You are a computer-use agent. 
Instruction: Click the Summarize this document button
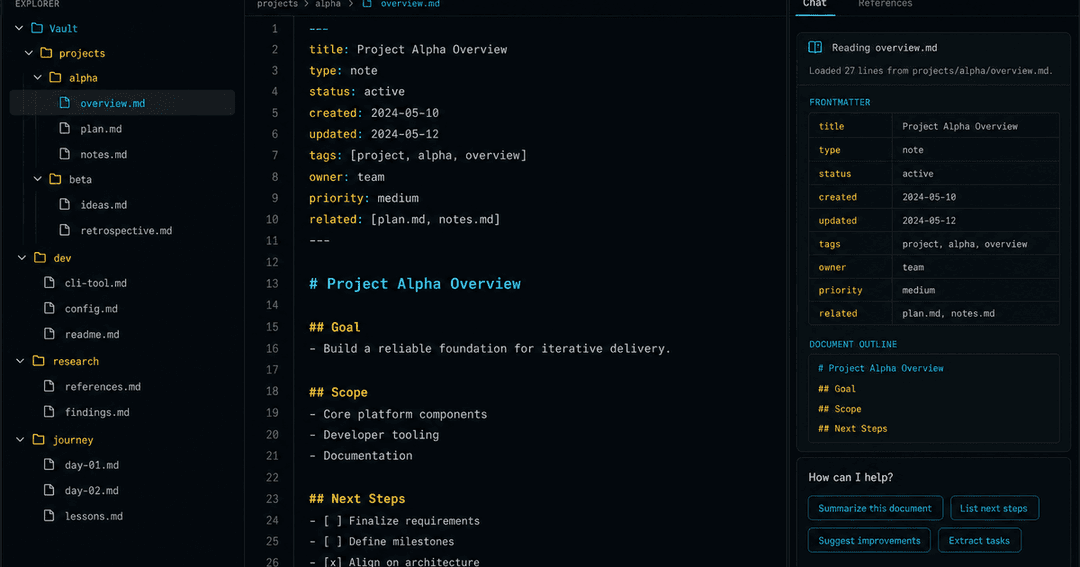tap(875, 508)
